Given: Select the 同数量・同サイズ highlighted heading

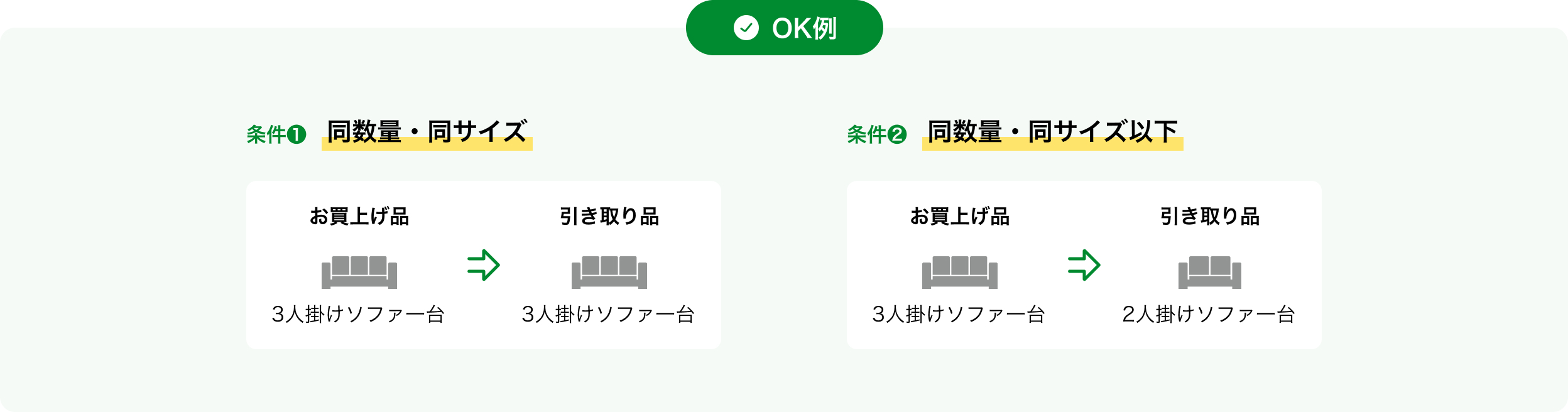Looking at the screenshot, I should (x=427, y=133).
